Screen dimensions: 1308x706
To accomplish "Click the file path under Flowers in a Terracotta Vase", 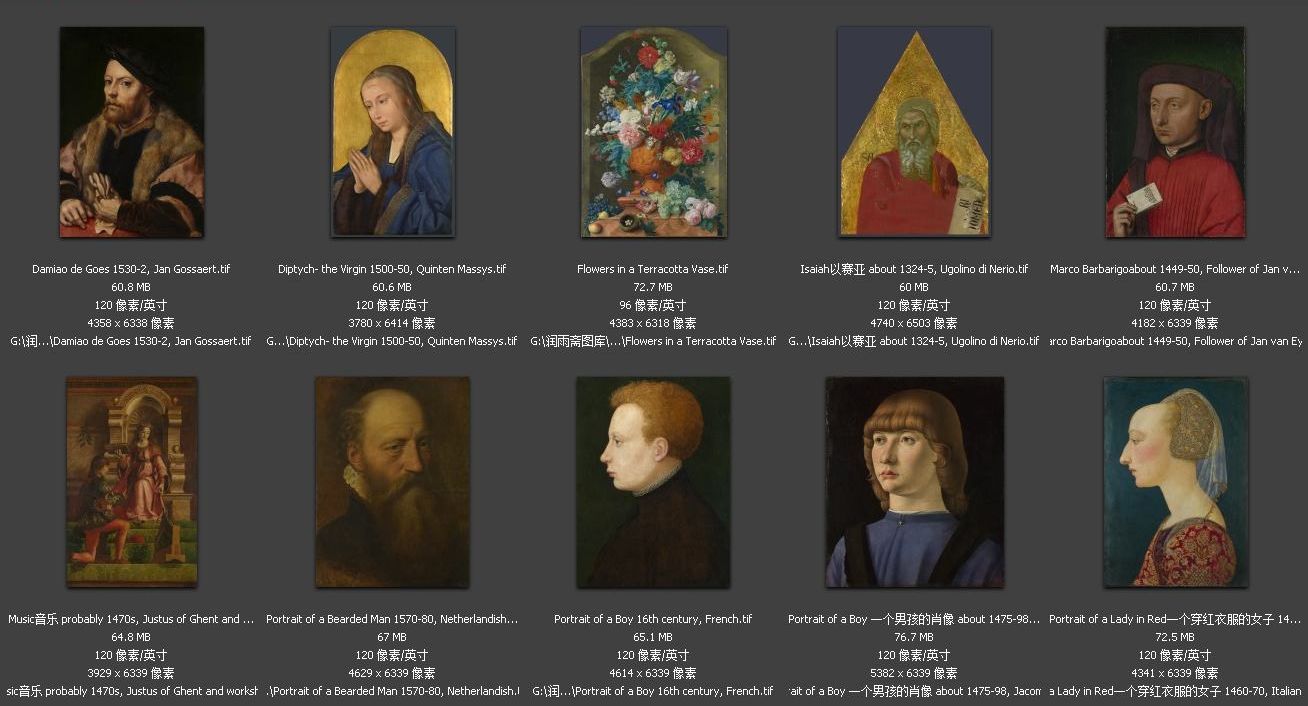I will (653, 341).
